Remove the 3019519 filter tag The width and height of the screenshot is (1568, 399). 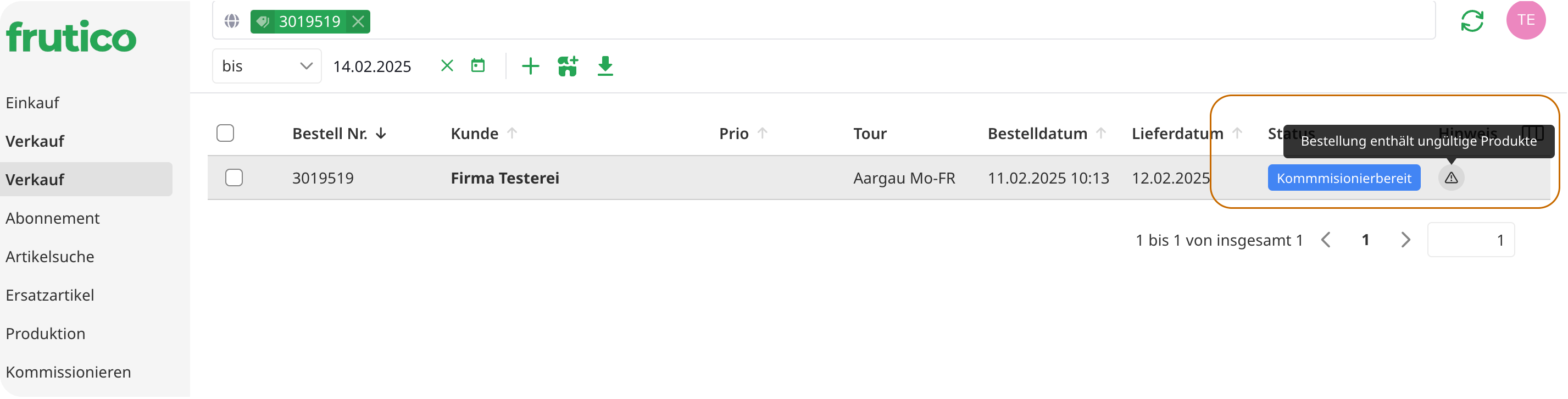[359, 21]
